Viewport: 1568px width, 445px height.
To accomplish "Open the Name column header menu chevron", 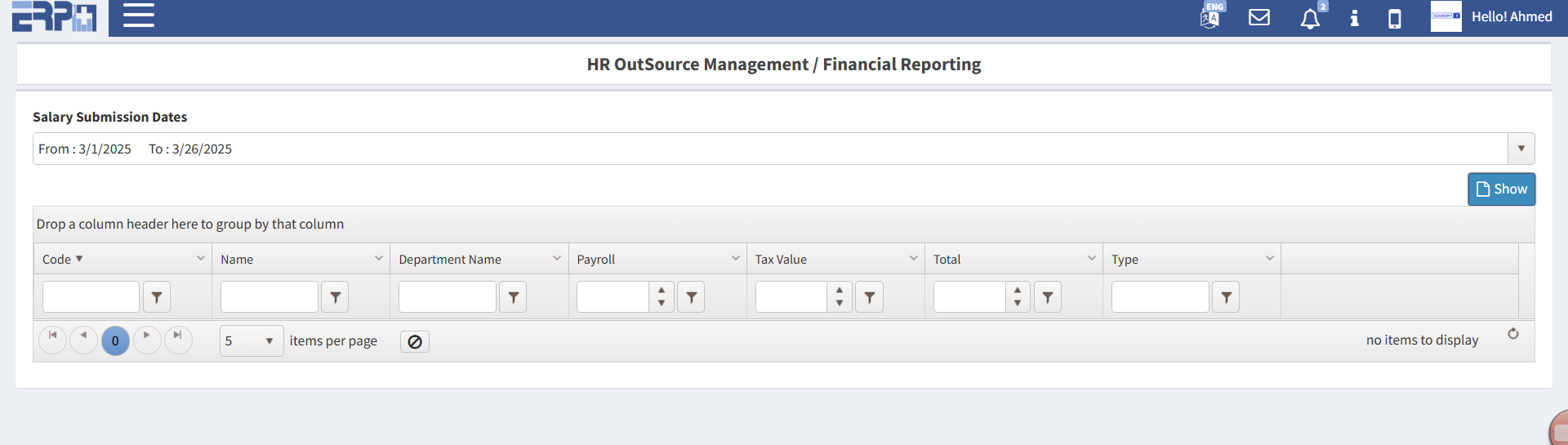I will point(378,259).
